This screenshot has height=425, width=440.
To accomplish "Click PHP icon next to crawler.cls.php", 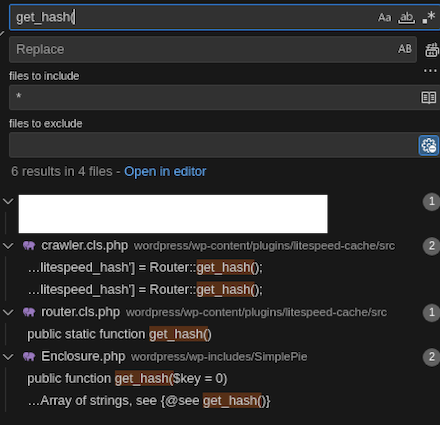I will coord(29,246).
